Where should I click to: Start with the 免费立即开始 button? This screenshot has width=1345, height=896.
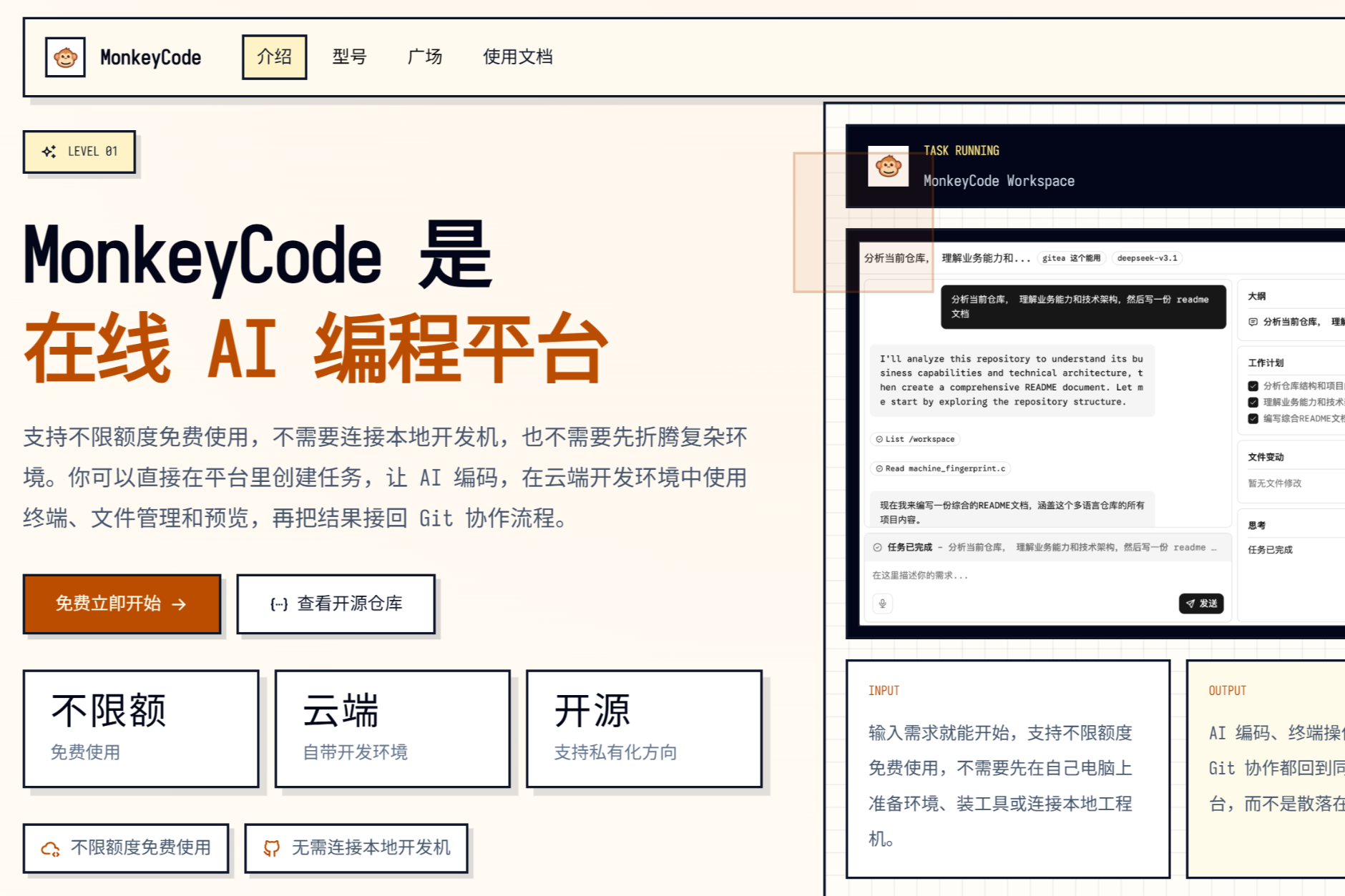[122, 604]
